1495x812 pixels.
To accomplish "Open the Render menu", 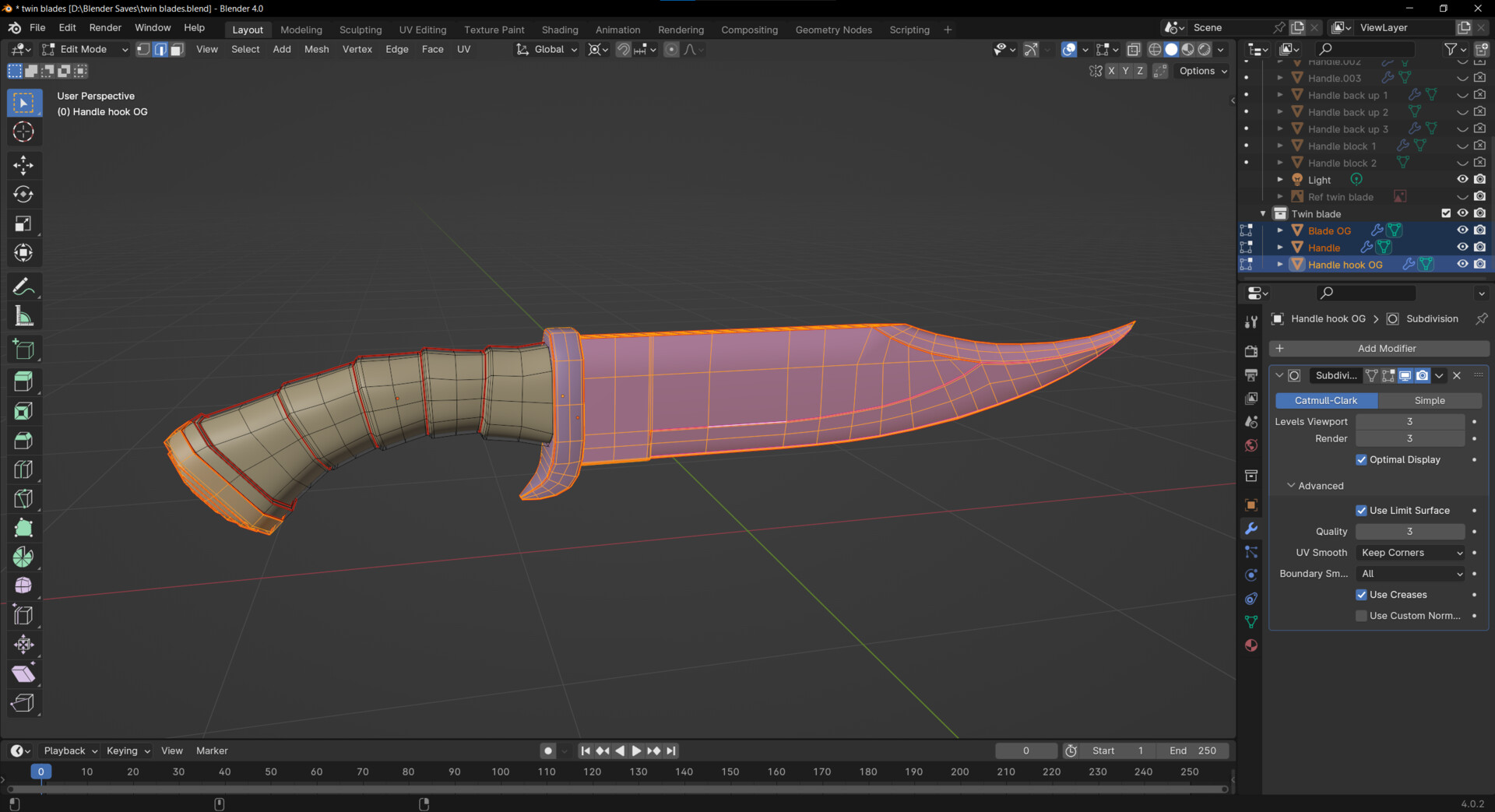I will [105, 28].
